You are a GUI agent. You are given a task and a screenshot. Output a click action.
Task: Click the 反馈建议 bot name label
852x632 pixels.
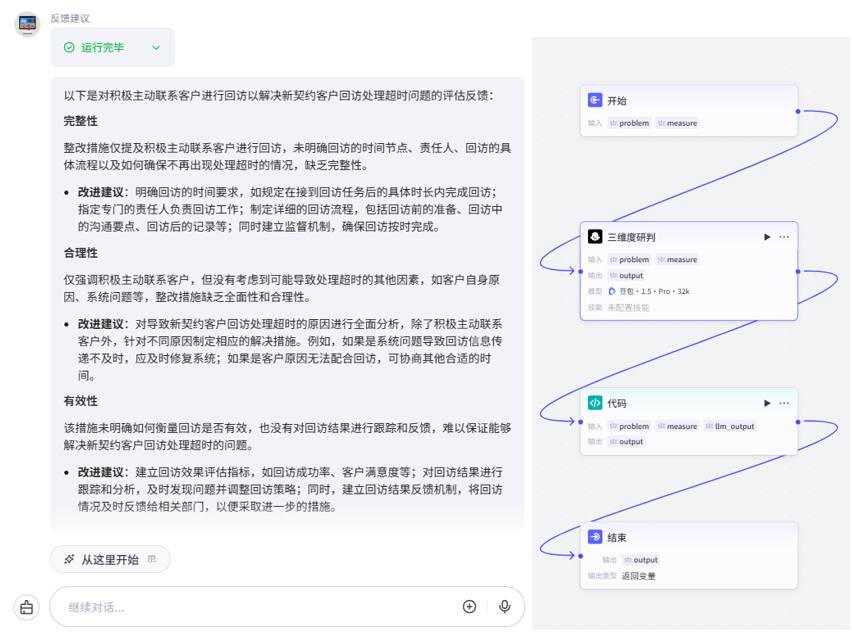70,18
